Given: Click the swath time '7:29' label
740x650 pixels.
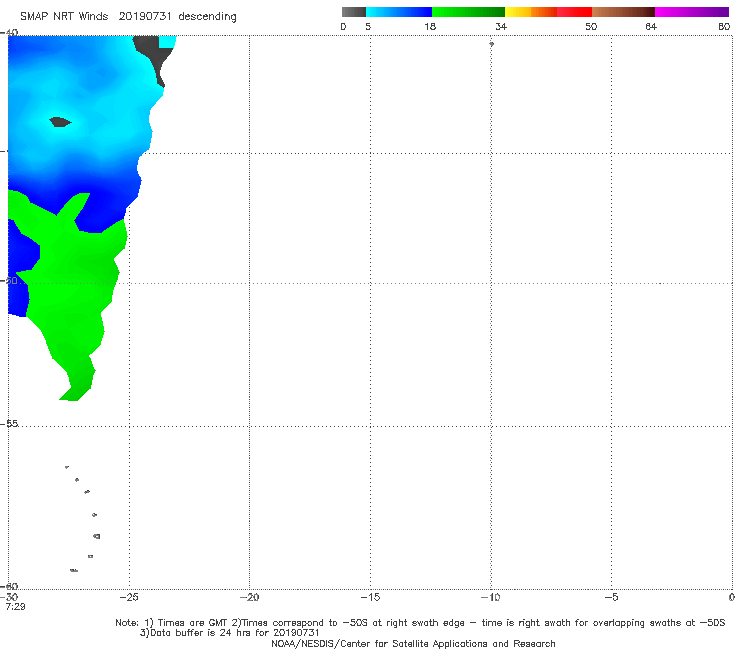Looking at the screenshot, I should coord(15,606).
